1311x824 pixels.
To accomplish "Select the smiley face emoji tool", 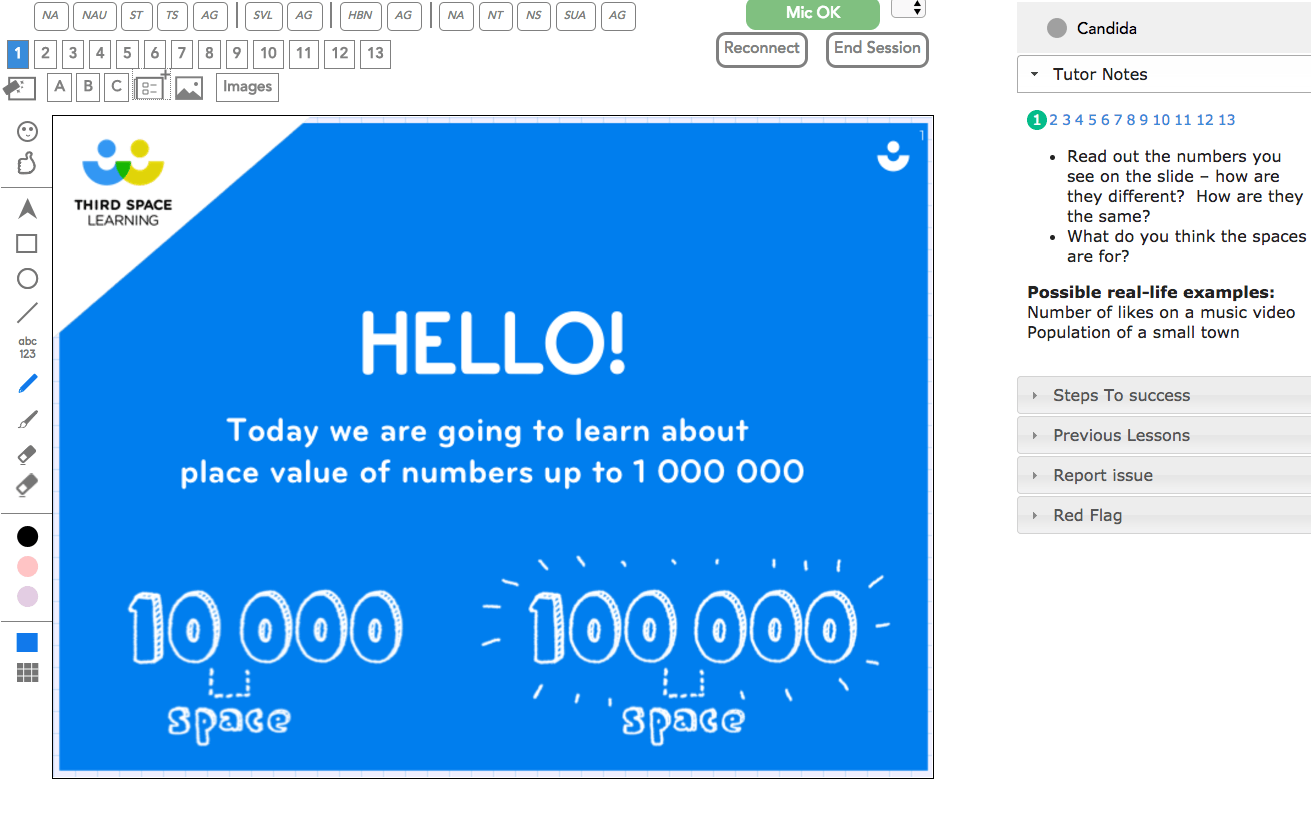I will (x=28, y=131).
